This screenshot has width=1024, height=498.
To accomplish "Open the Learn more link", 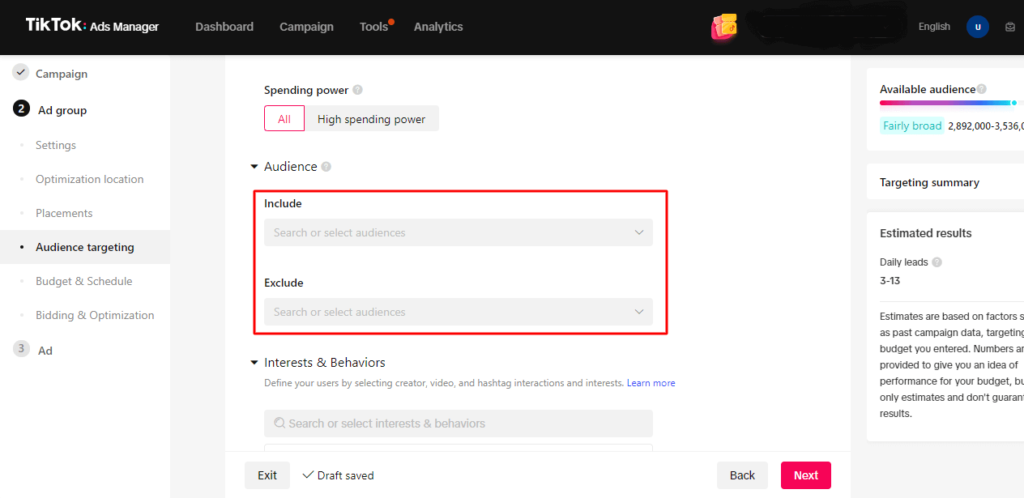I will tap(650, 383).
